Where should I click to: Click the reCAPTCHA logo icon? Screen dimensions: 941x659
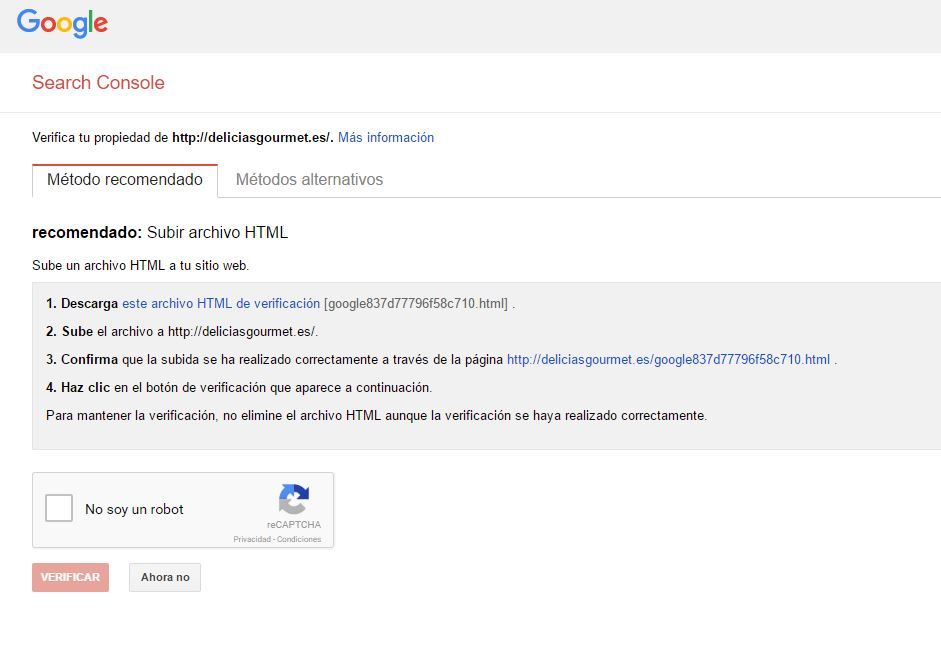(294, 499)
